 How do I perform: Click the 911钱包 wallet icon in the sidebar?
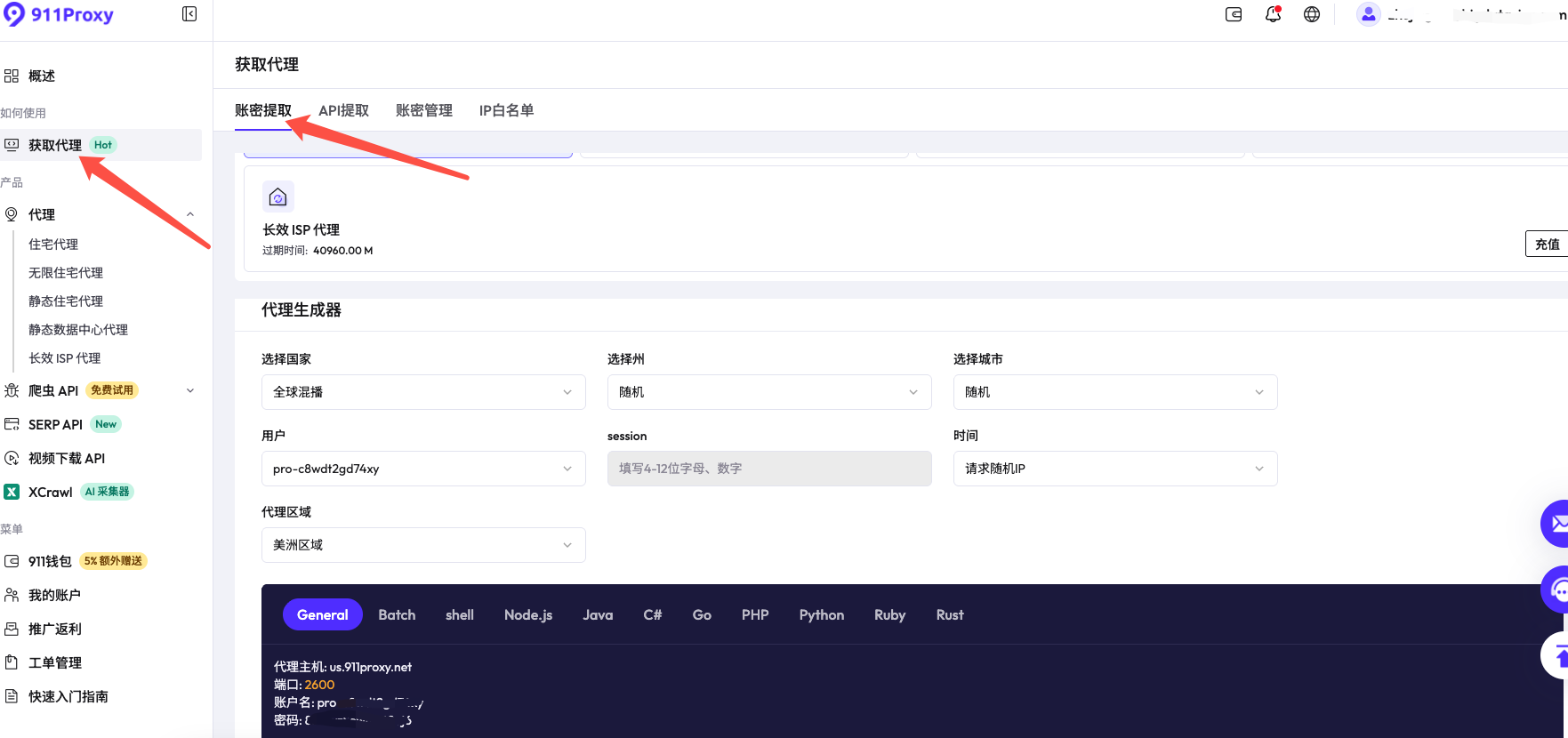pyautogui.click(x=12, y=561)
